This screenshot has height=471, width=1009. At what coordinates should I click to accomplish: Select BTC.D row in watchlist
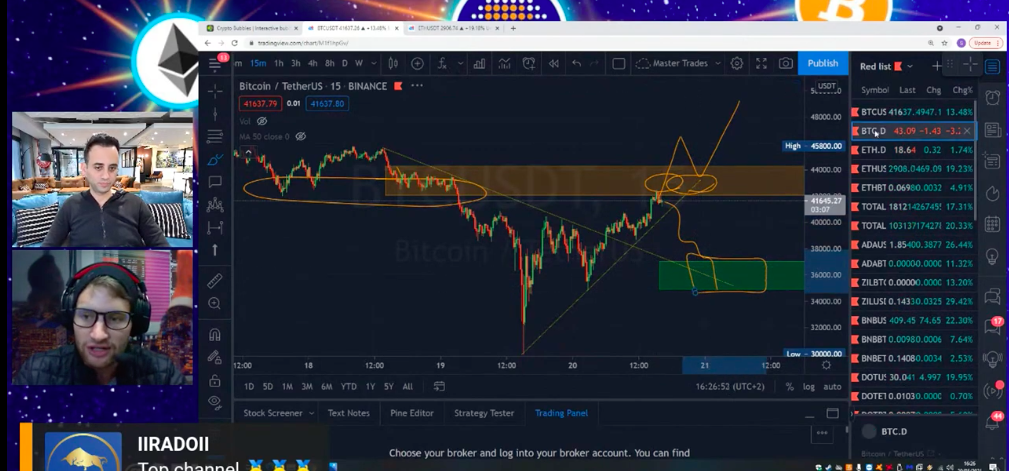tap(913, 131)
